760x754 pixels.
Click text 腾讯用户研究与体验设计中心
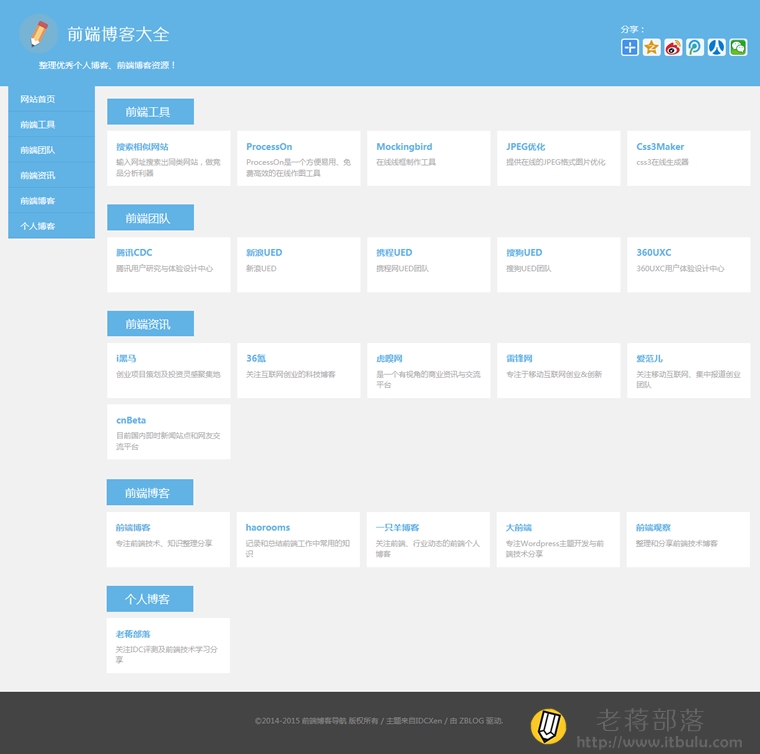coord(164,268)
